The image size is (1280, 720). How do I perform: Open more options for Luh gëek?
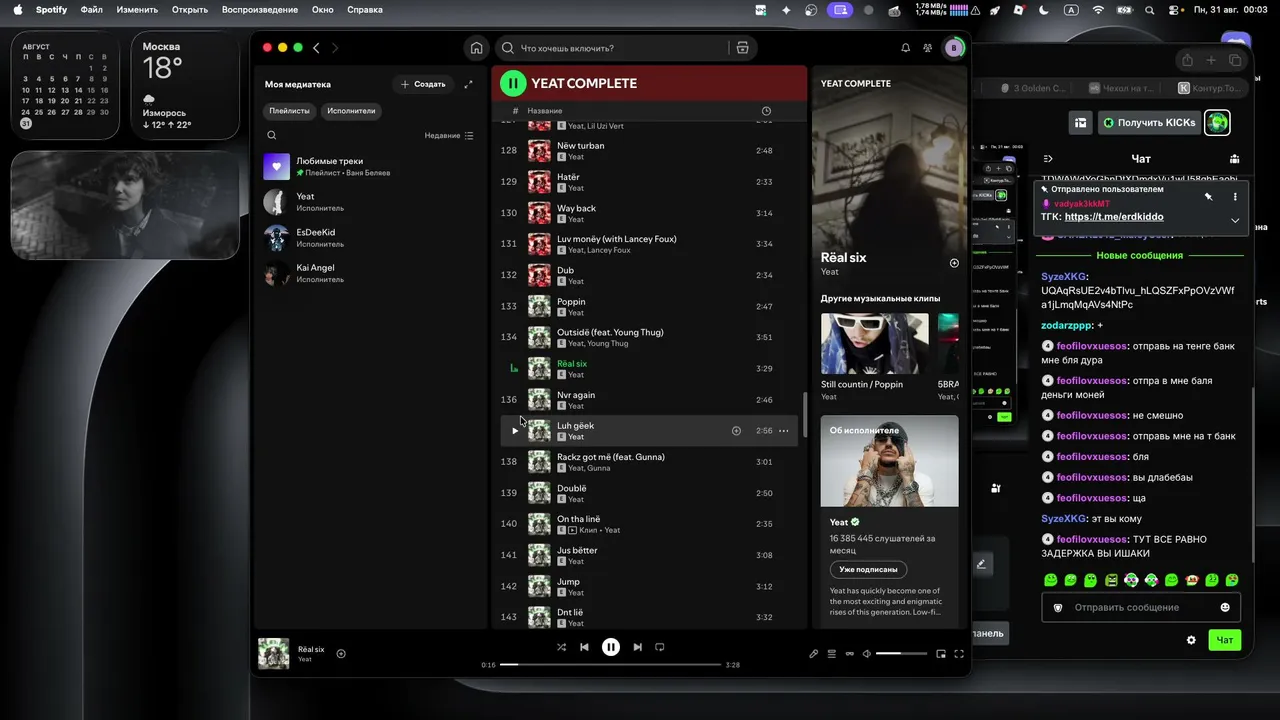(x=783, y=431)
